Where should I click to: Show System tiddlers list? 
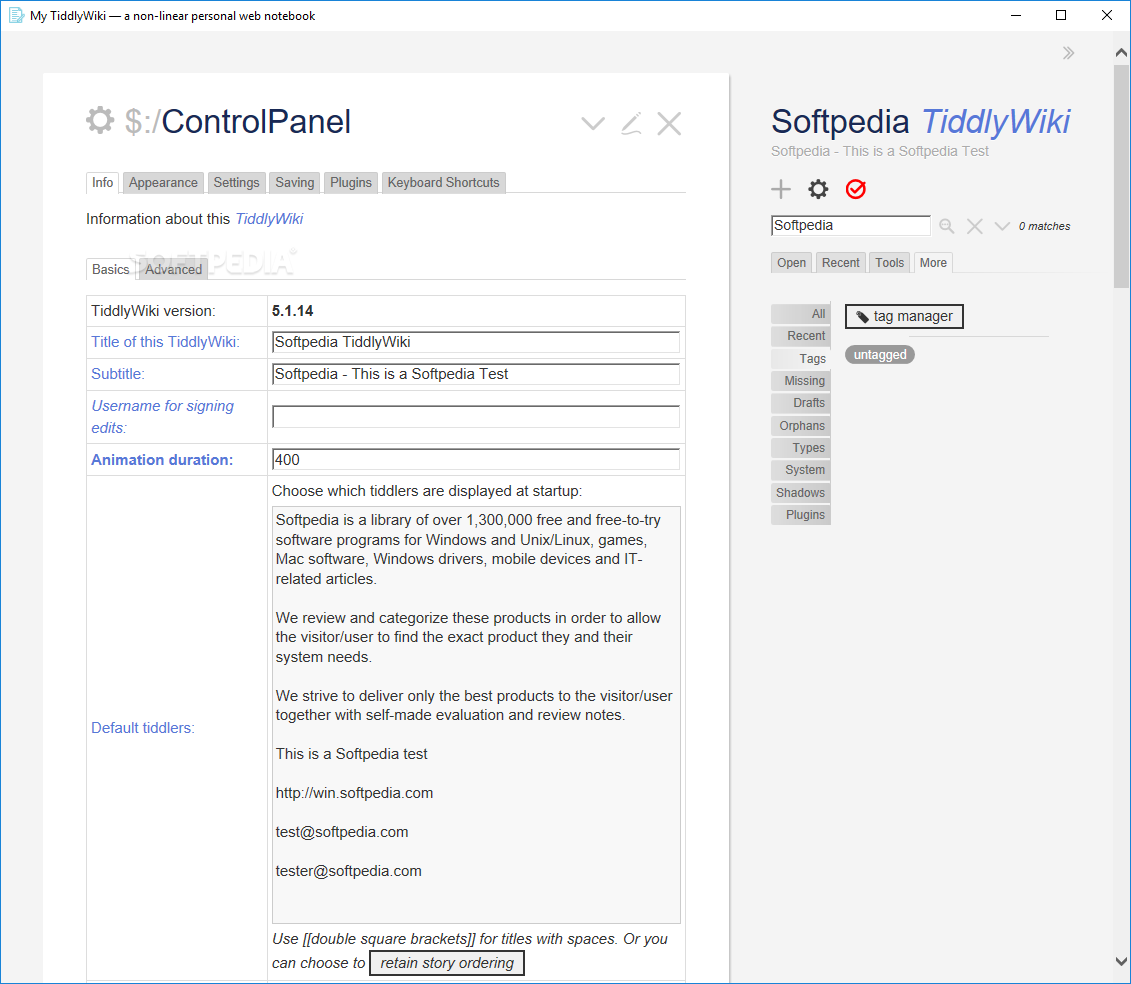pos(801,470)
